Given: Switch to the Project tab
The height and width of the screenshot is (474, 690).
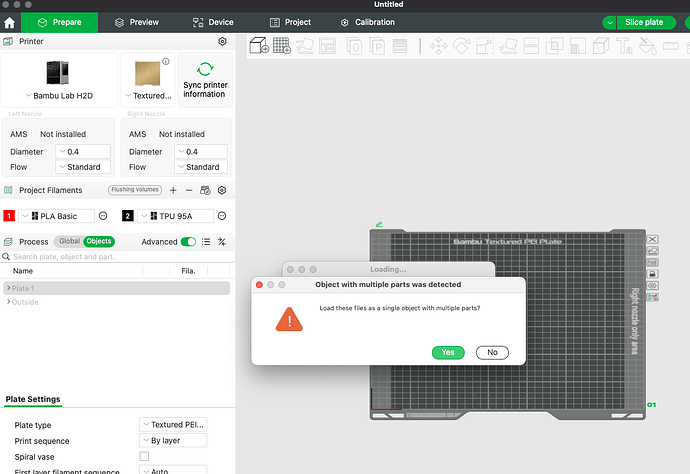Looking at the screenshot, I should tap(290, 22).
